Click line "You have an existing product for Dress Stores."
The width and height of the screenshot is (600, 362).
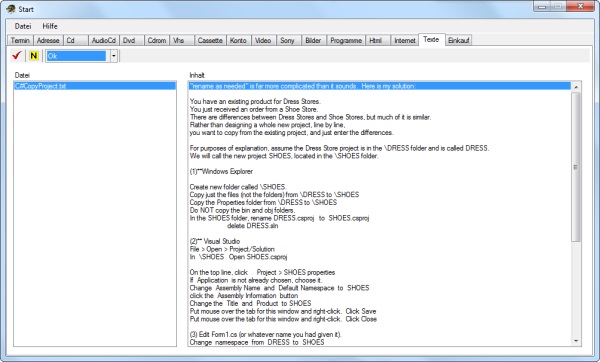[x=255, y=101]
